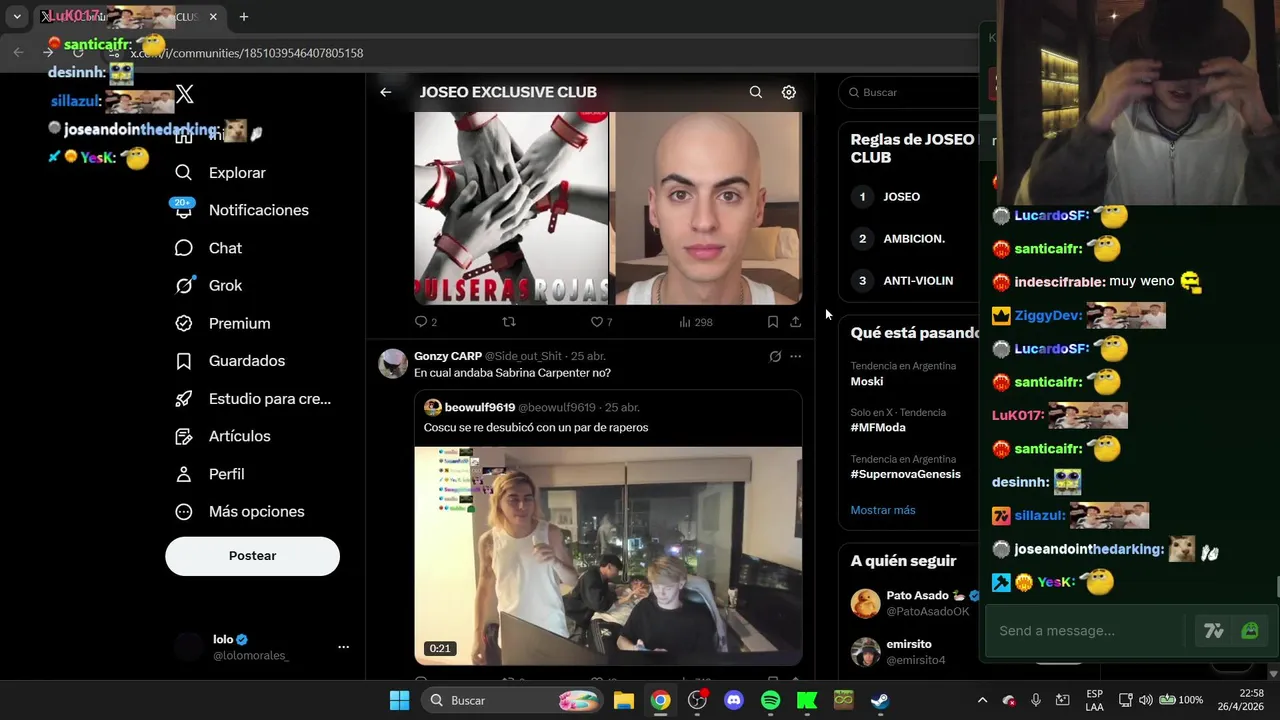
Task: Open Spotify from the taskbar
Action: click(771, 700)
